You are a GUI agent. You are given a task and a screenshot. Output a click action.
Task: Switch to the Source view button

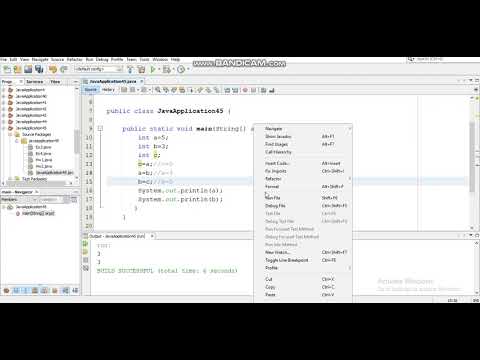tap(90, 90)
